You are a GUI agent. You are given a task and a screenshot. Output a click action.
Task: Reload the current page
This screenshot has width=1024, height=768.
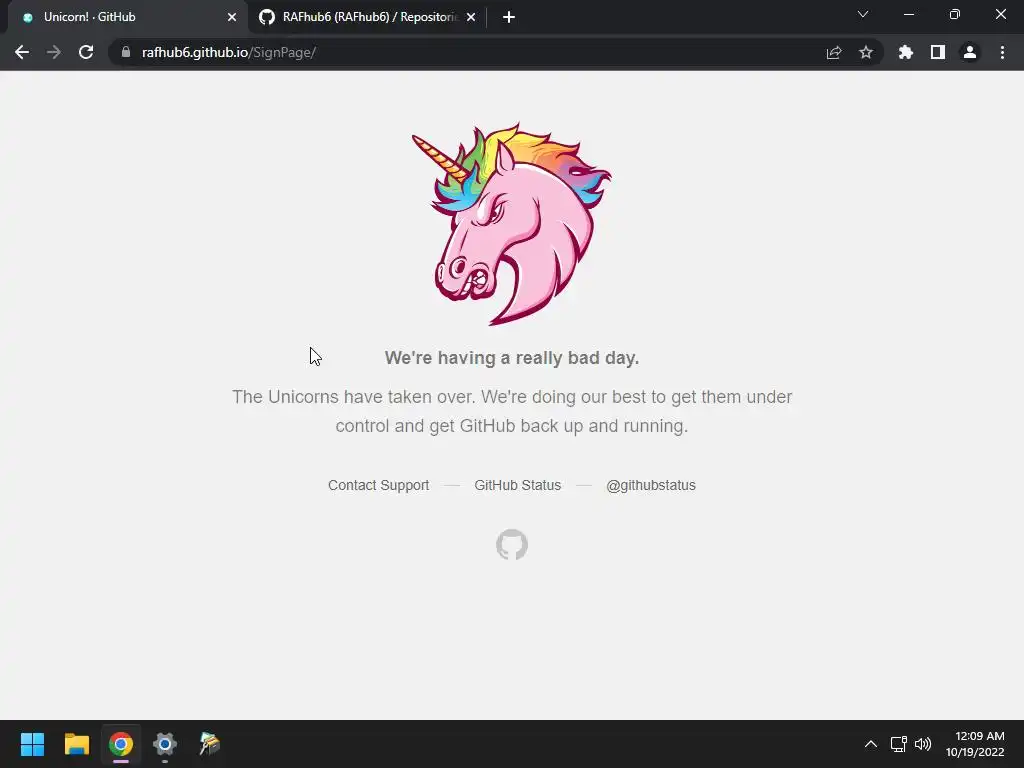[x=86, y=52]
